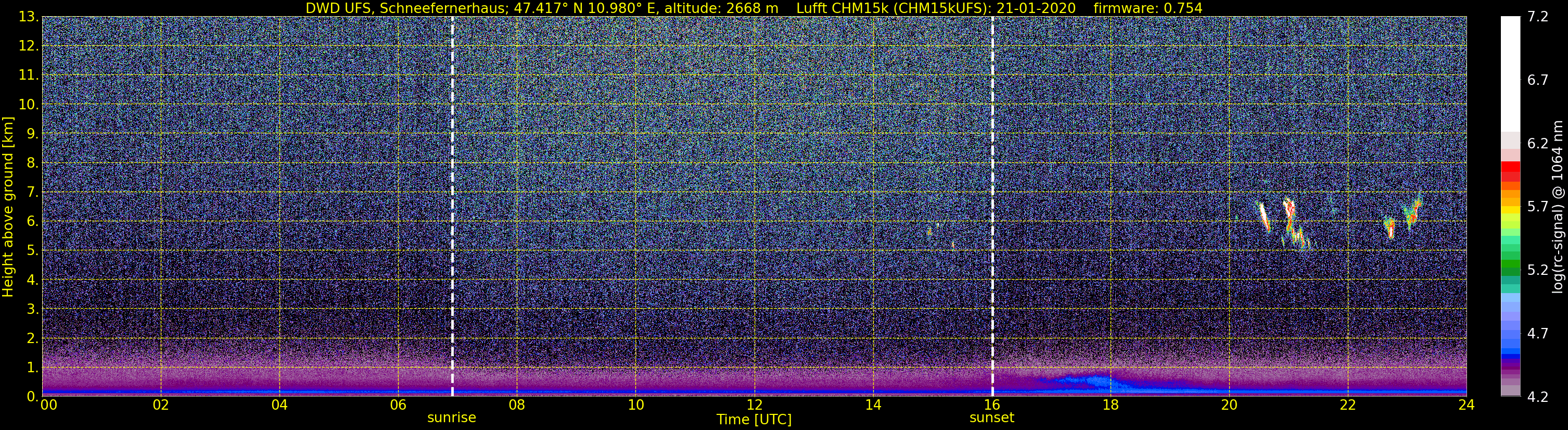Image resolution: width=1568 pixels, height=430 pixels.
Task: Click the 'DWD UFS, Schneefernerhaus' title text
Action: pos(408,8)
